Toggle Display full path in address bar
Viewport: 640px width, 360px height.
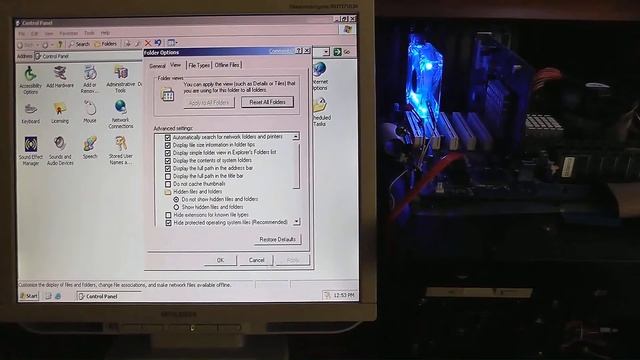click(x=167, y=168)
